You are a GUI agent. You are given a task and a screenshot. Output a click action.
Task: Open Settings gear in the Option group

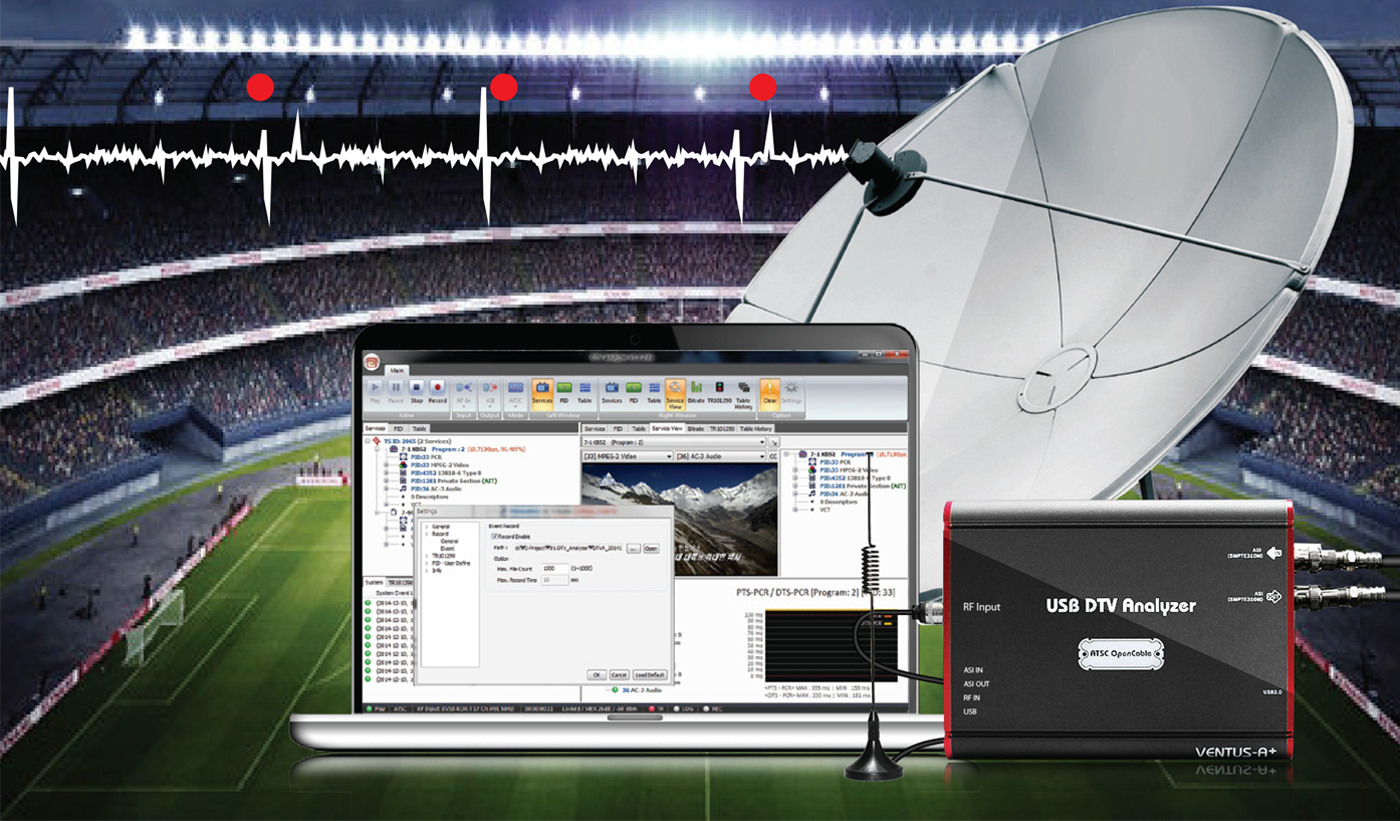click(x=791, y=392)
